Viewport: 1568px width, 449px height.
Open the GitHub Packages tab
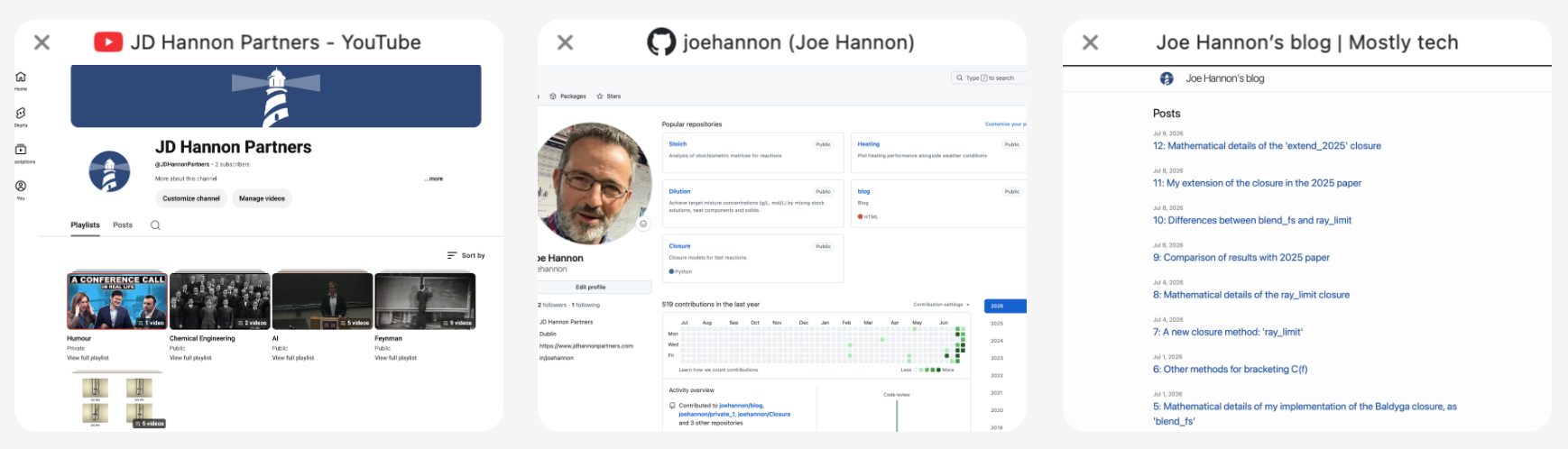click(567, 96)
